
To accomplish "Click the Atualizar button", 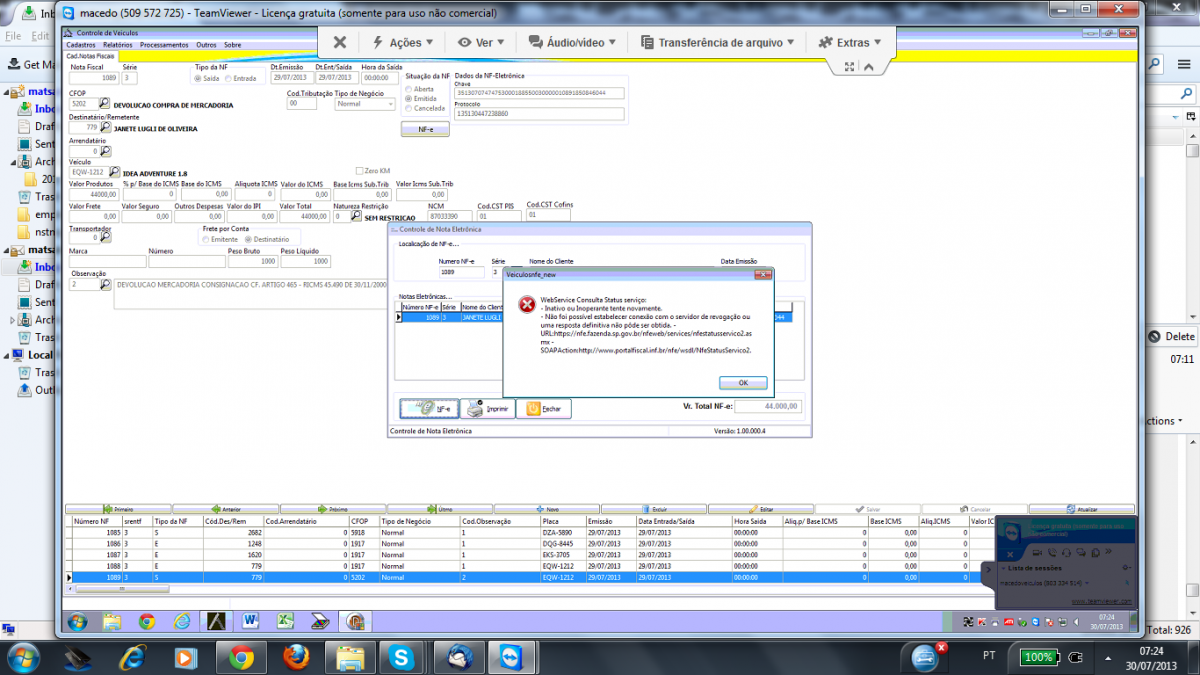I will 1081,509.
